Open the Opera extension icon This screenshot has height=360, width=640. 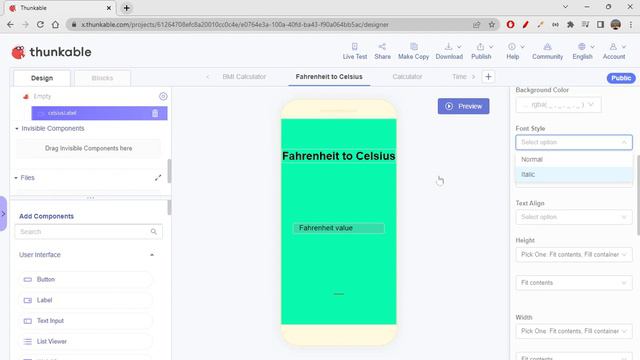click(510, 24)
